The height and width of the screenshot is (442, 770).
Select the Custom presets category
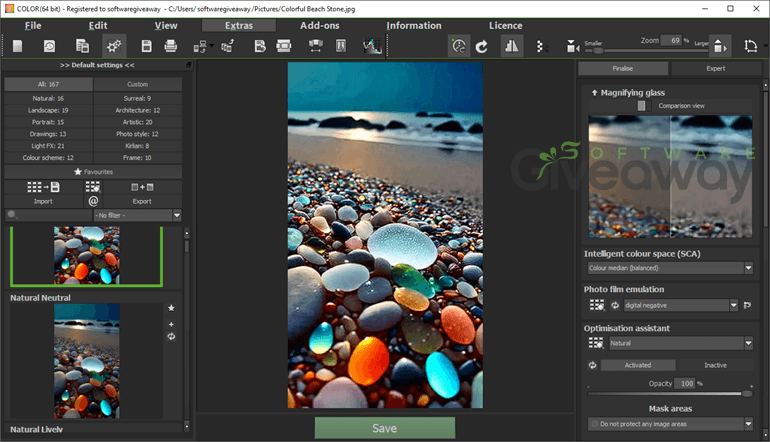pos(138,84)
